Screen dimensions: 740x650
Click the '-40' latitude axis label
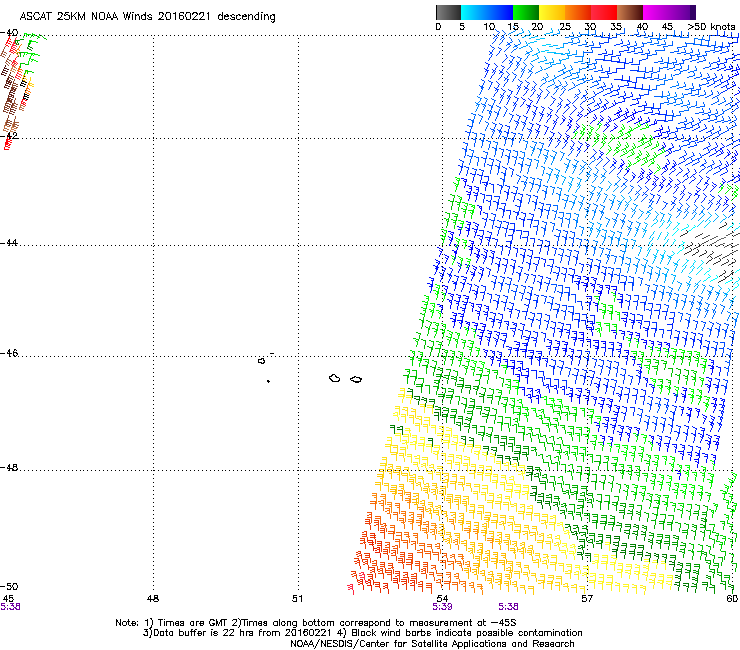[x=9, y=33]
